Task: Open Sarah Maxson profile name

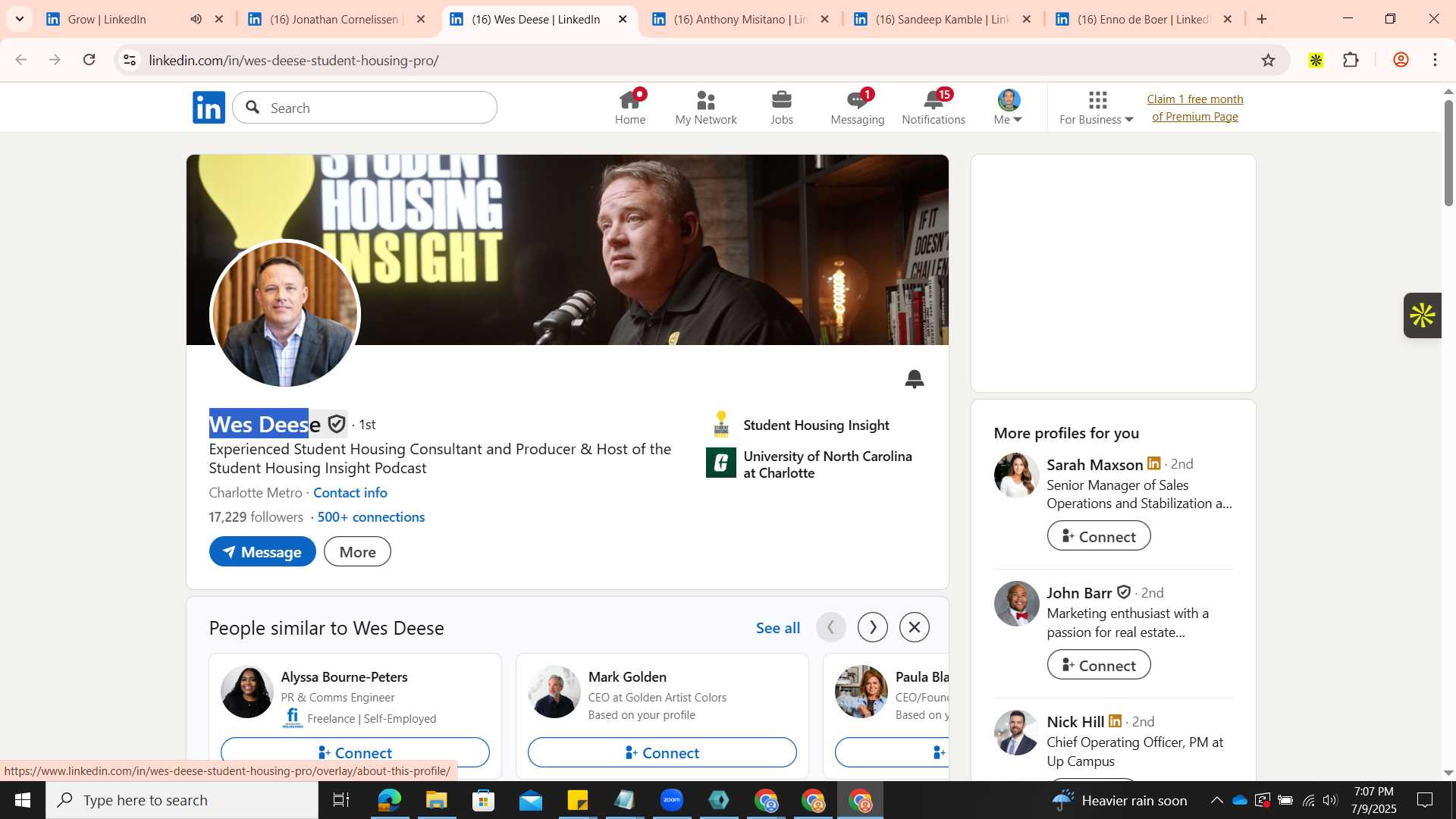Action: tap(1095, 464)
